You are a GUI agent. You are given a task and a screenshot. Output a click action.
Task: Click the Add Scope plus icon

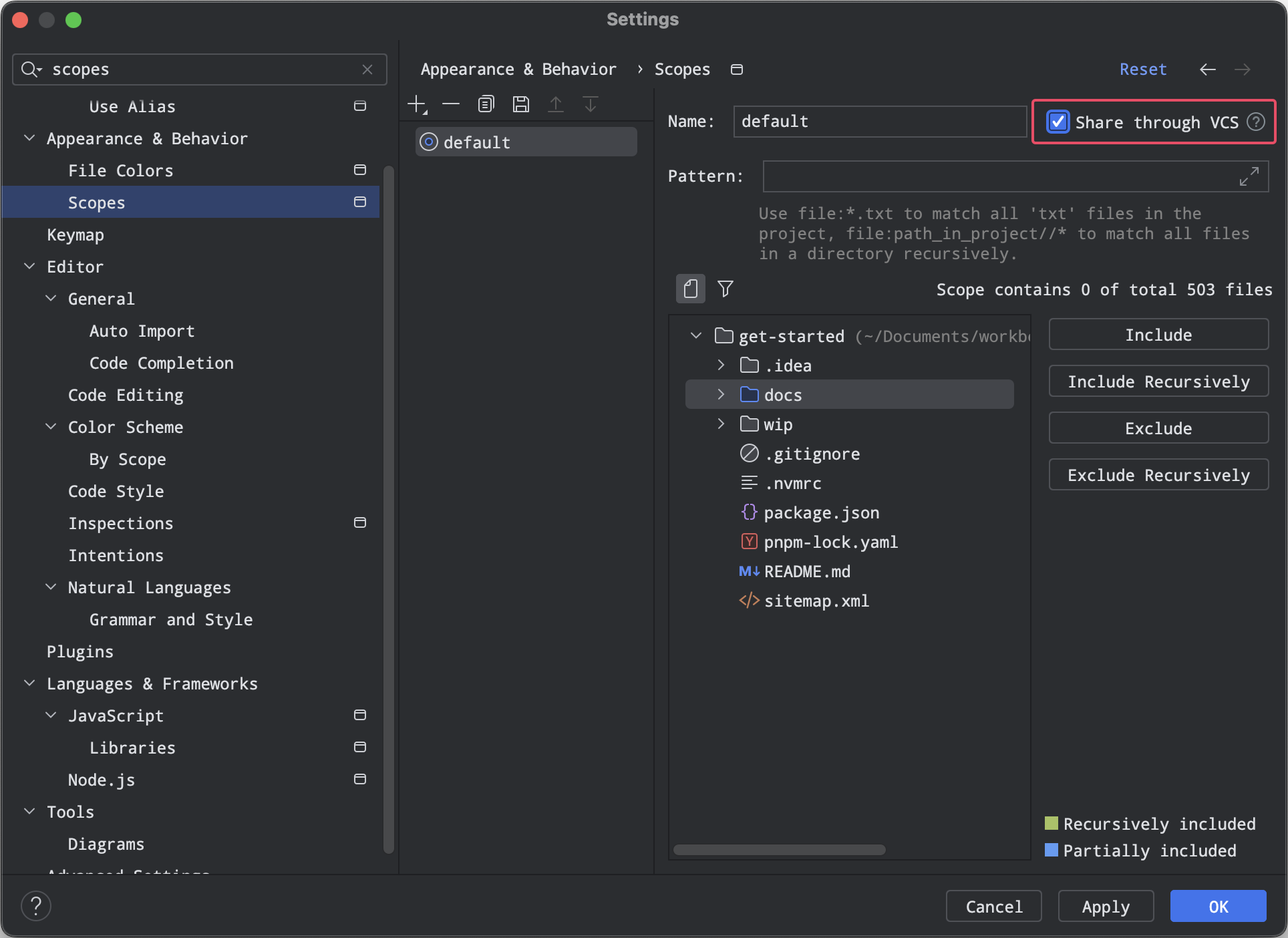tap(417, 104)
